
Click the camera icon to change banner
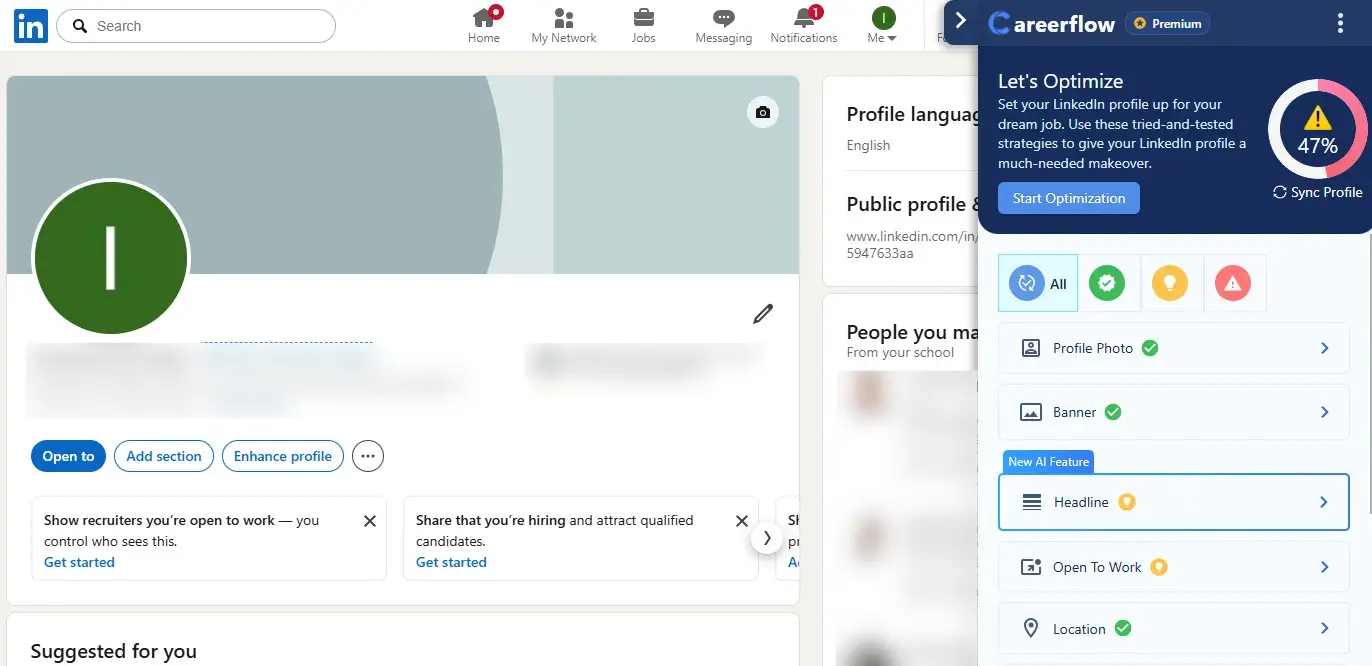763,112
